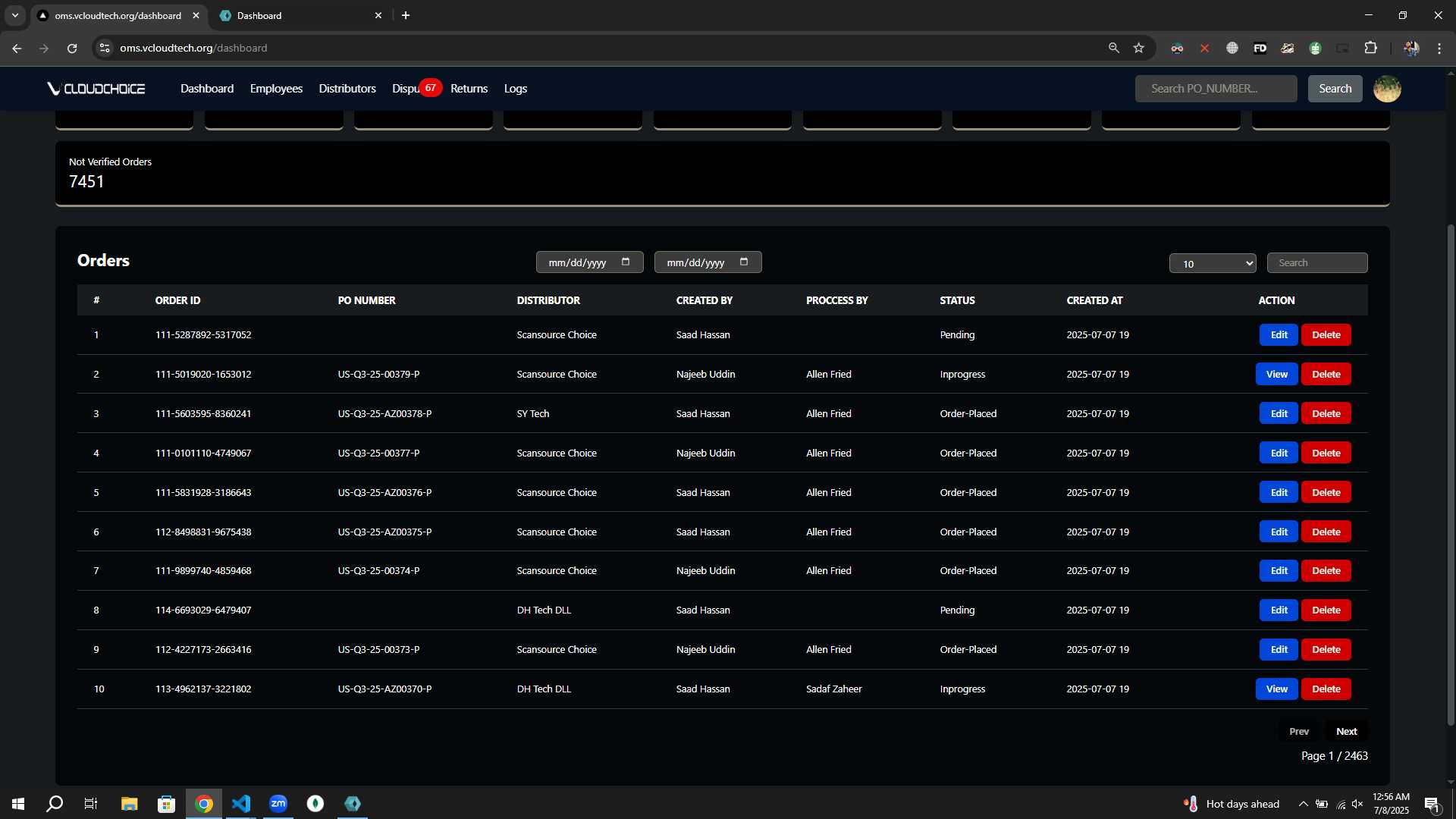The image size is (1456, 819).
Task: Open new browser tab
Action: [x=406, y=15]
